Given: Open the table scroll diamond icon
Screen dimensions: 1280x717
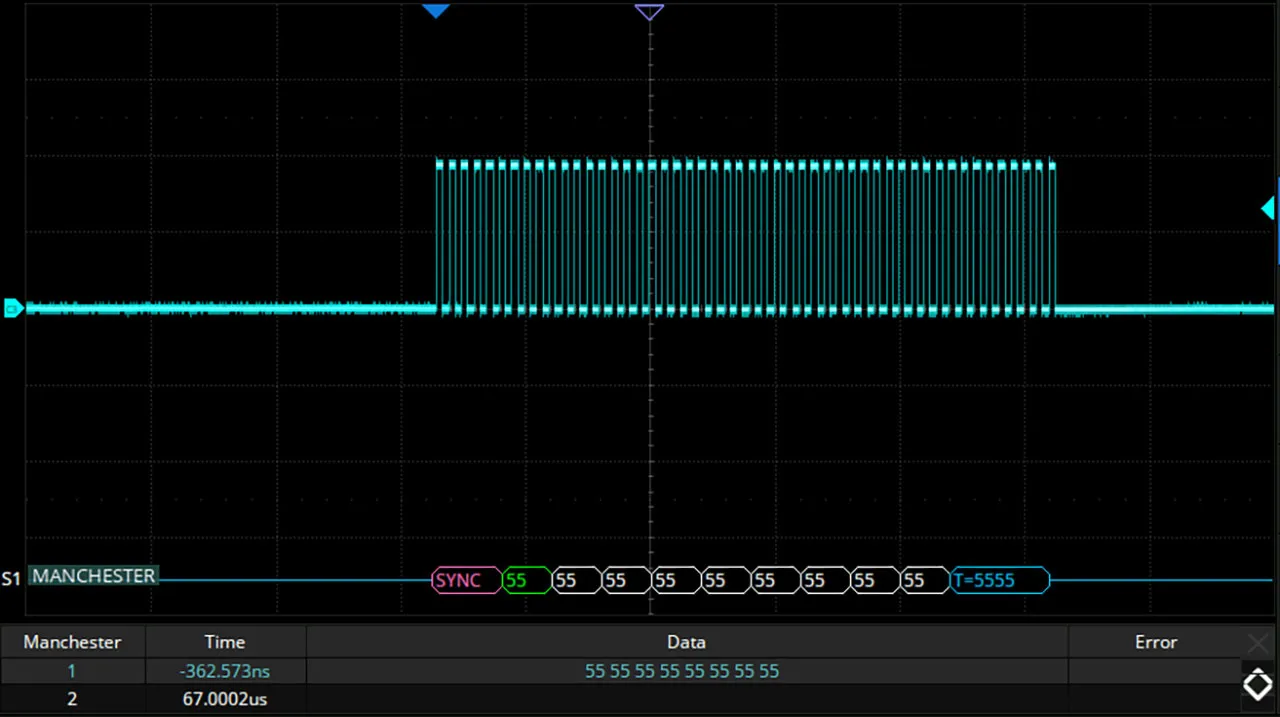Looking at the screenshot, I should pyautogui.click(x=1257, y=685).
